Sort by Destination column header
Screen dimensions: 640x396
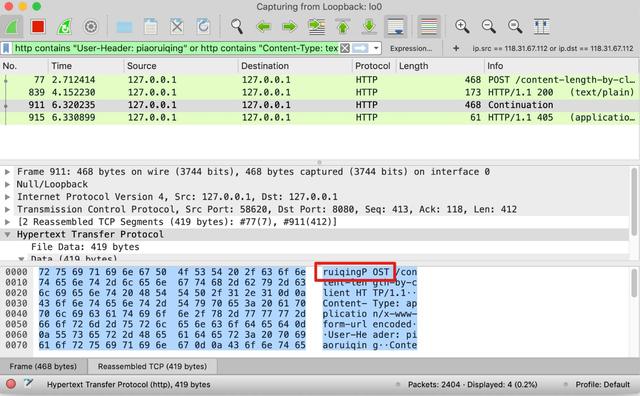(294, 66)
